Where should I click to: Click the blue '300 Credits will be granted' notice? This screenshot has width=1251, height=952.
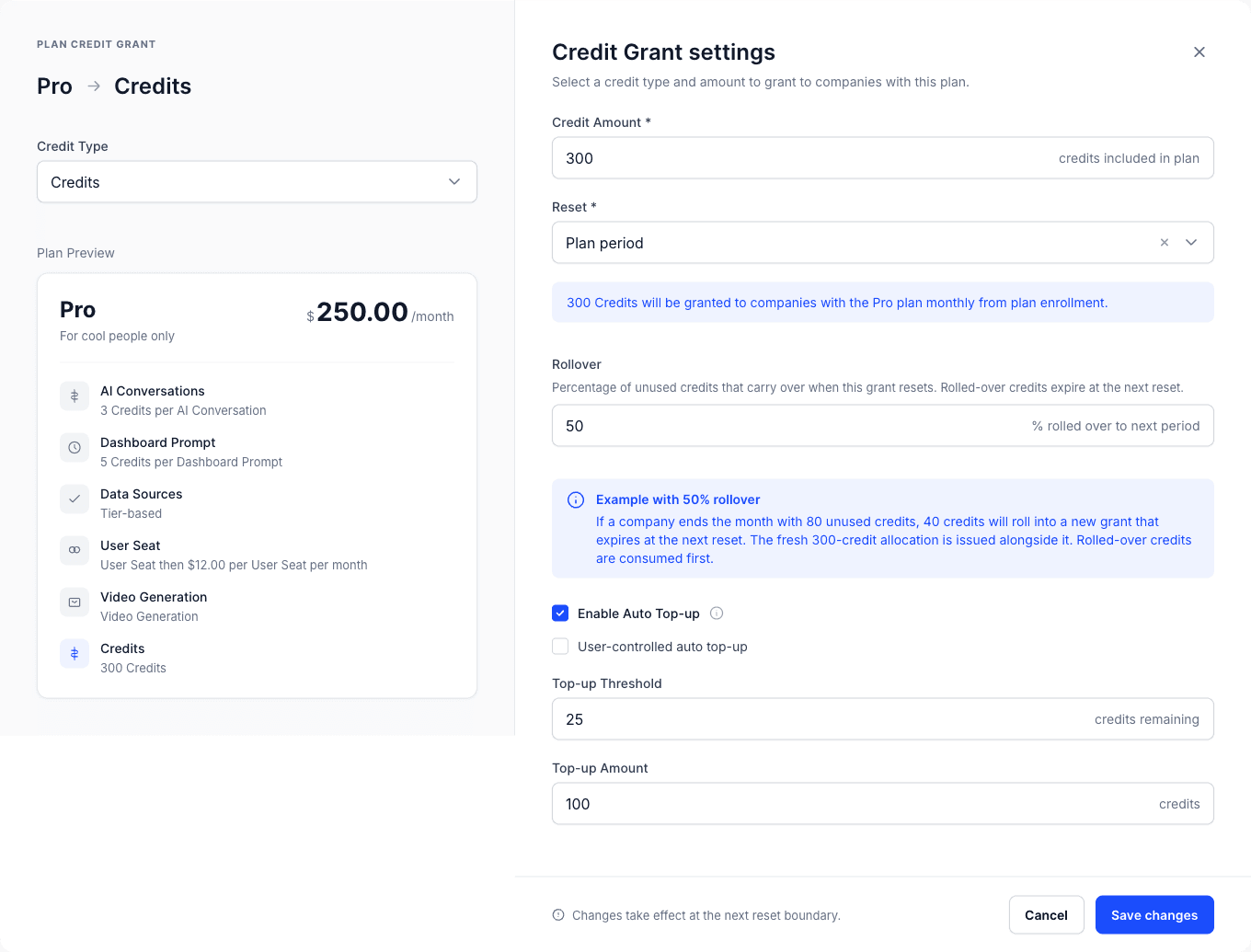pyautogui.click(x=883, y=303)
